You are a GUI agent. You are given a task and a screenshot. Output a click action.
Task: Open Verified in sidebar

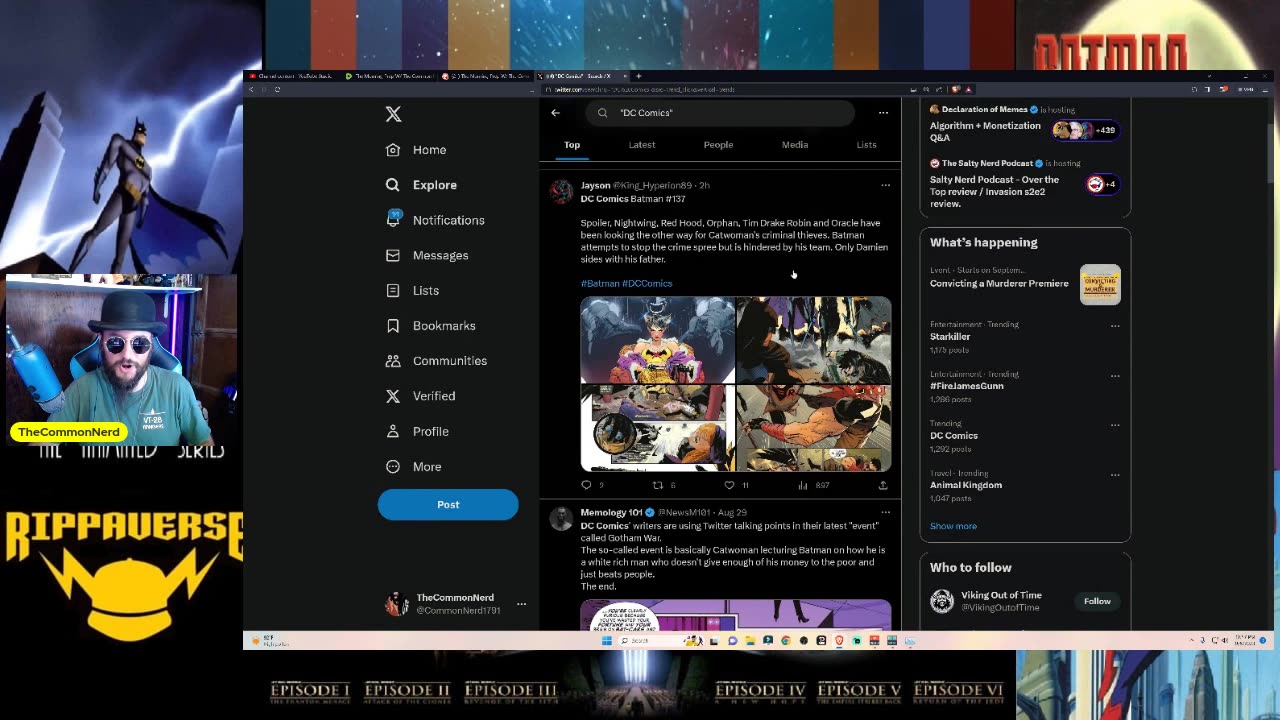tap(420, 396)
